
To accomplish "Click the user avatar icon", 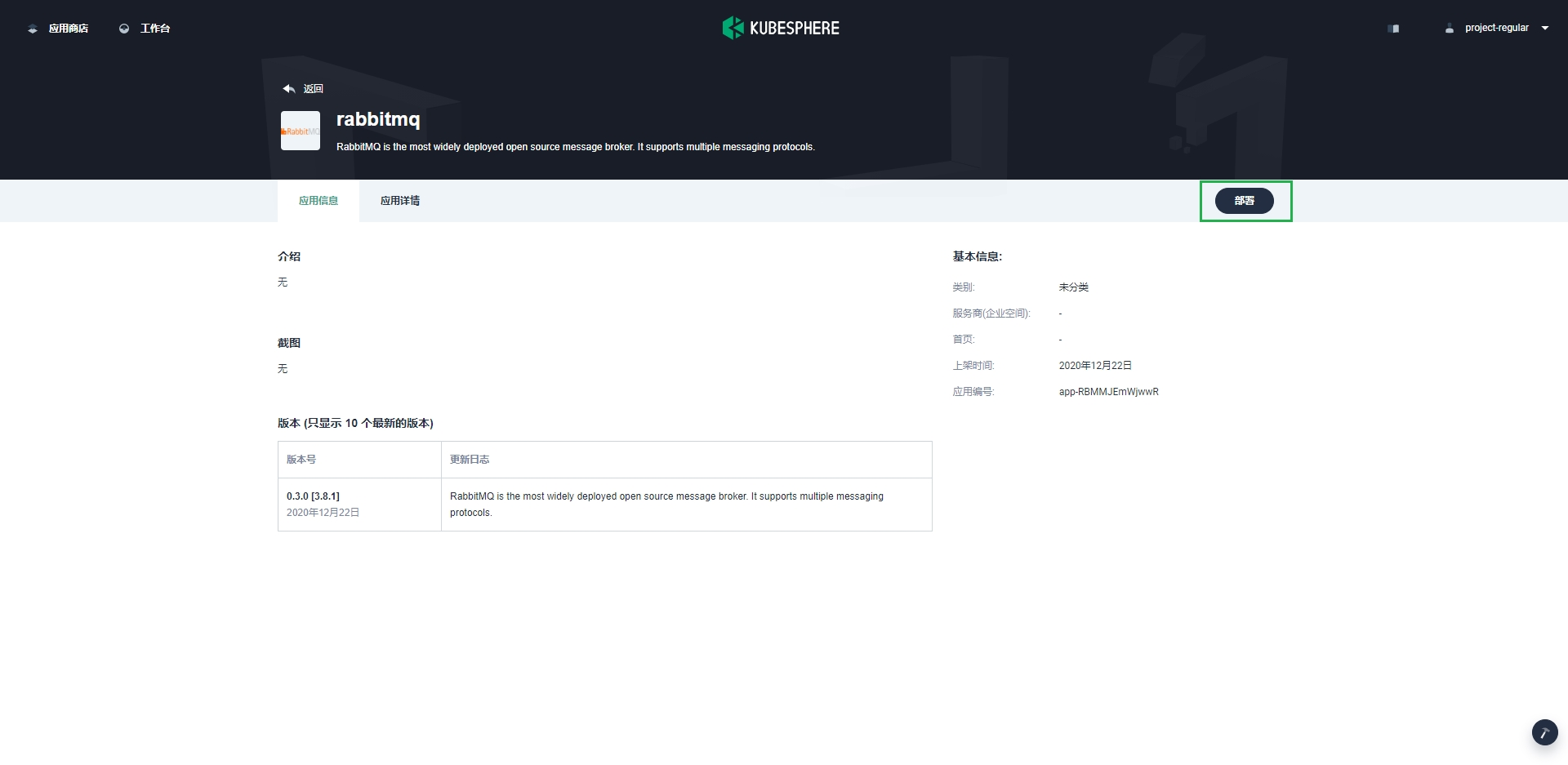I will tap(1450, 29).
